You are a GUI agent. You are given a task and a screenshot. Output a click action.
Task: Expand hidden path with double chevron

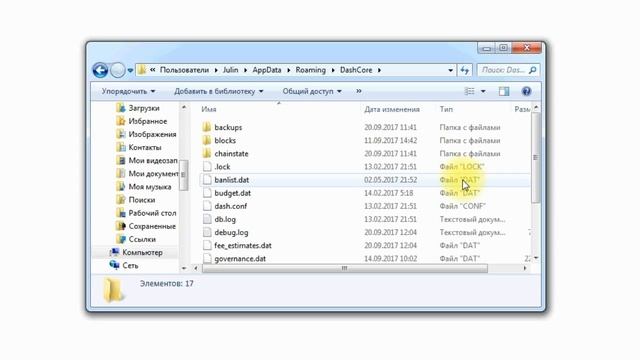point(153,70)
